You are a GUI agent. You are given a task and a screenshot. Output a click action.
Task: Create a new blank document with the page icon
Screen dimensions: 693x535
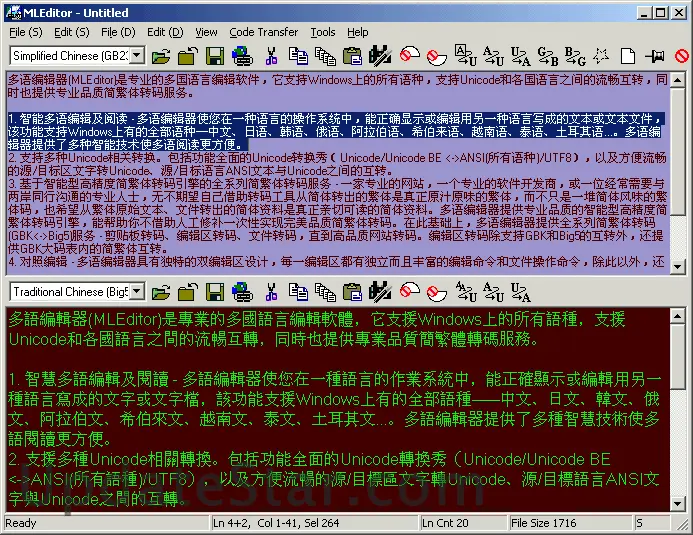(628, 56)
